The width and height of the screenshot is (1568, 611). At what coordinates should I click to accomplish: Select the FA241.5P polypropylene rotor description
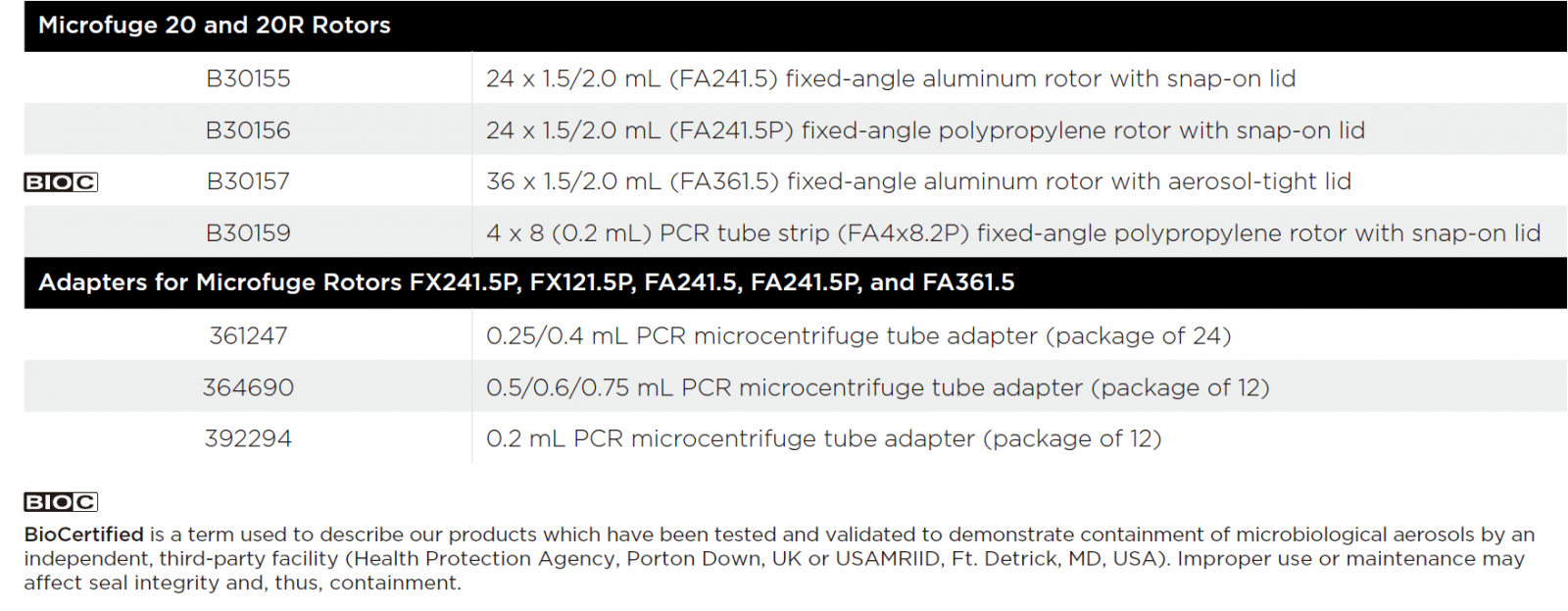coord(925,130)
